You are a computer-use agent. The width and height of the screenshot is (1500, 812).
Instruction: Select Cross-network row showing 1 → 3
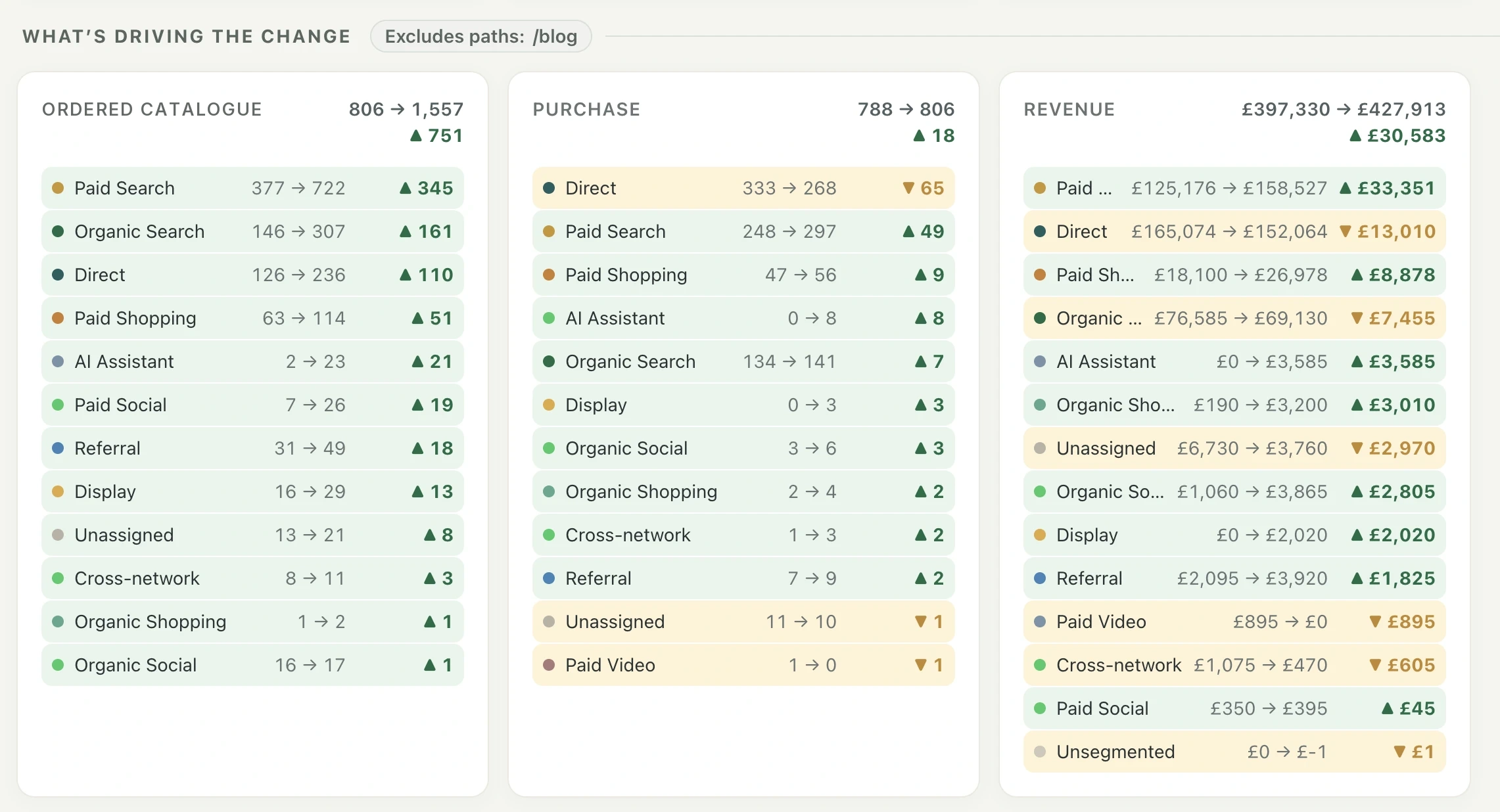(743, 535)
